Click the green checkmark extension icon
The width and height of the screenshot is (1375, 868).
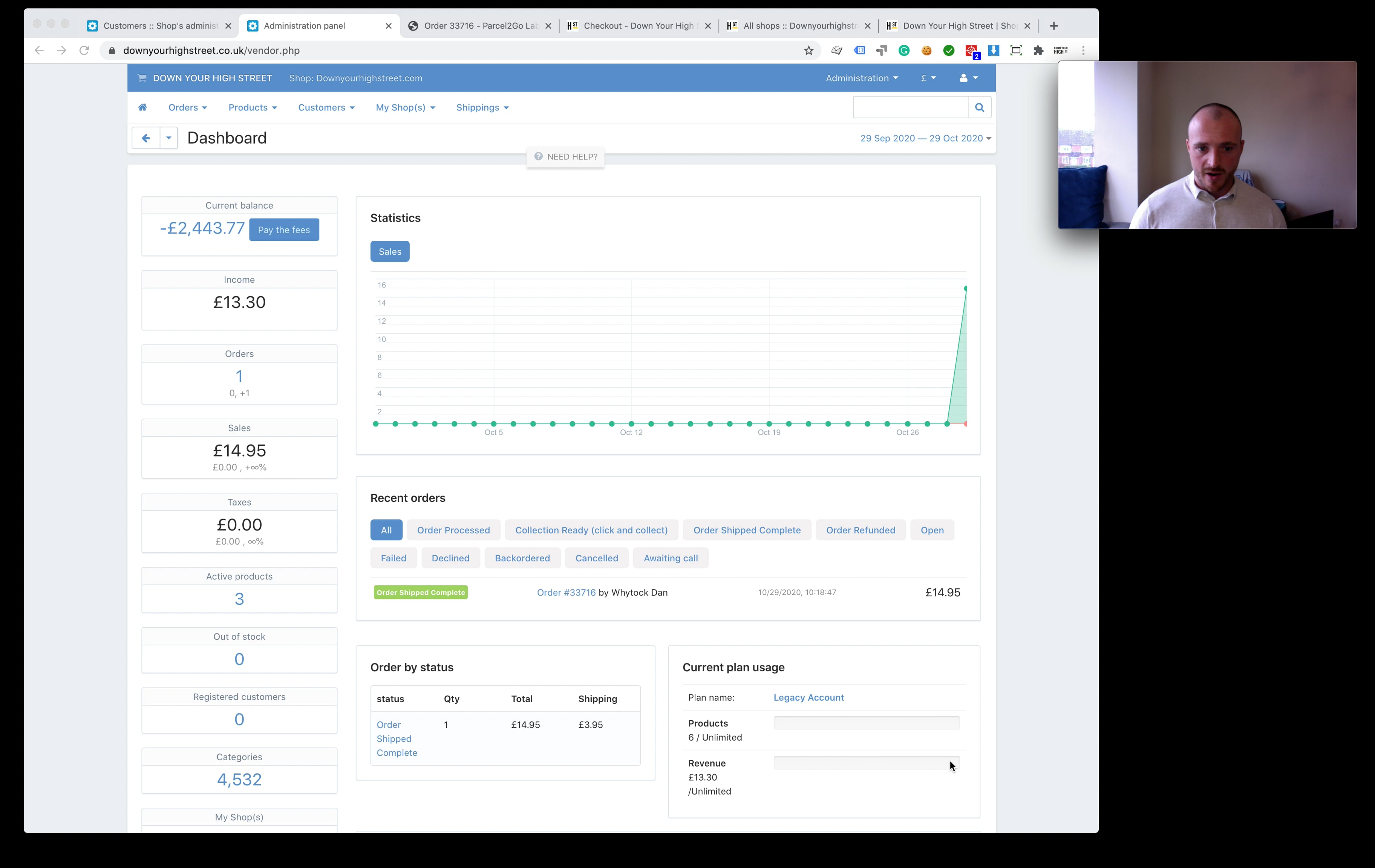(949, 51)
